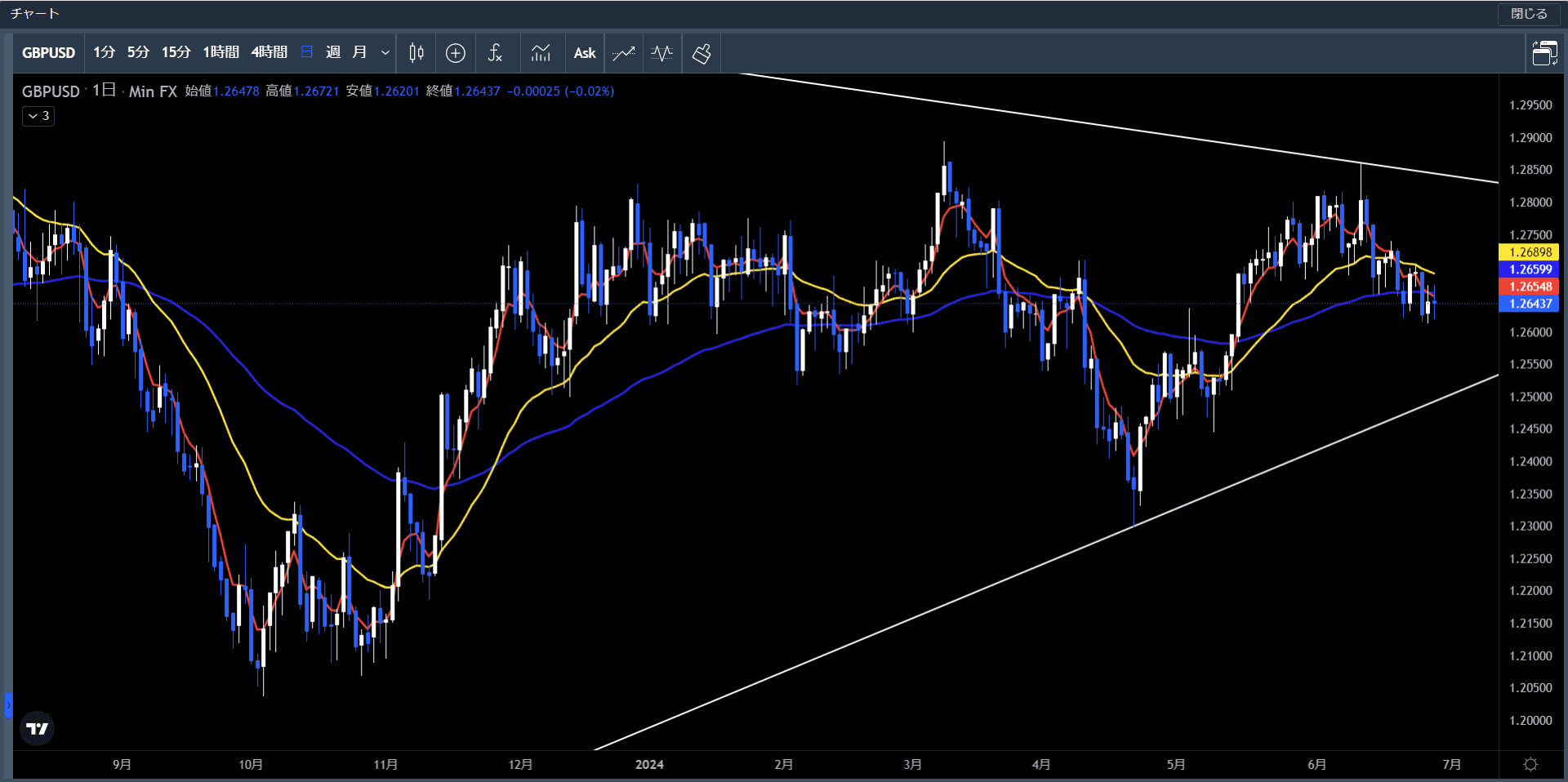The height and width of the screenshot is (782, 1568).
Task: Click the 11月 time axis label
Action: tap(385, 765)
